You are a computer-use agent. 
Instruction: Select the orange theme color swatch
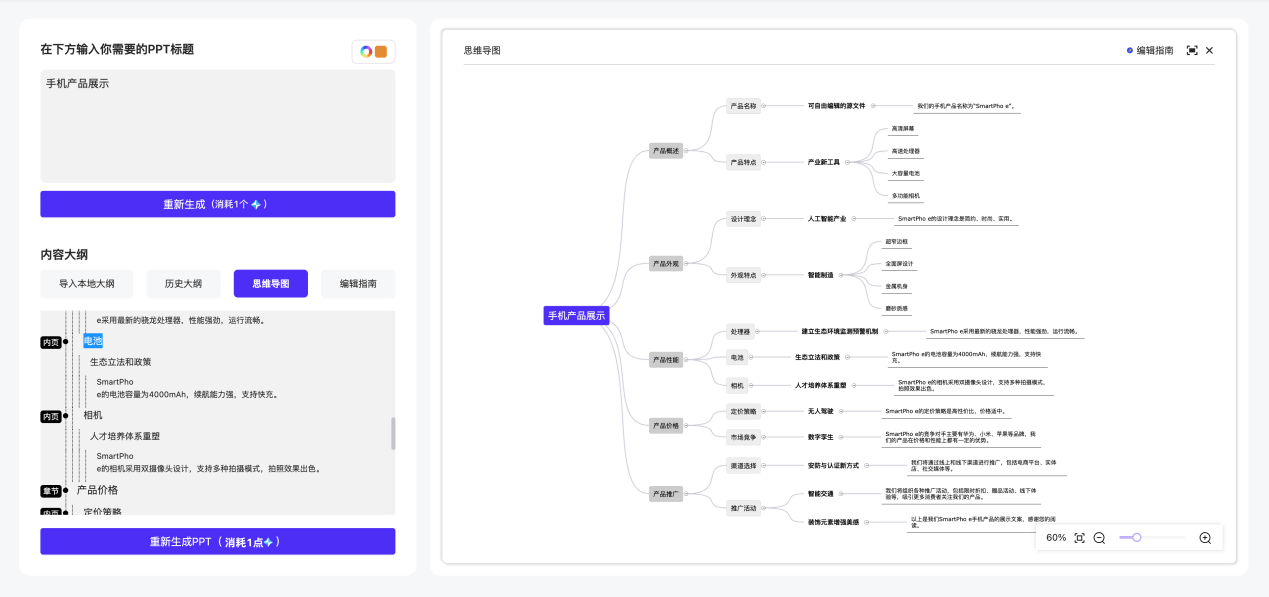tap(381, 49)
